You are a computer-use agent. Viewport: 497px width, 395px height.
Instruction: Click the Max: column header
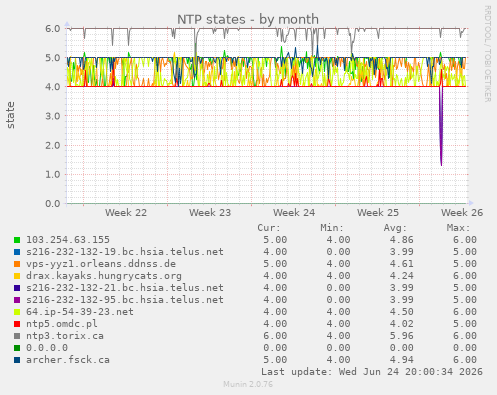click(458, 228)
